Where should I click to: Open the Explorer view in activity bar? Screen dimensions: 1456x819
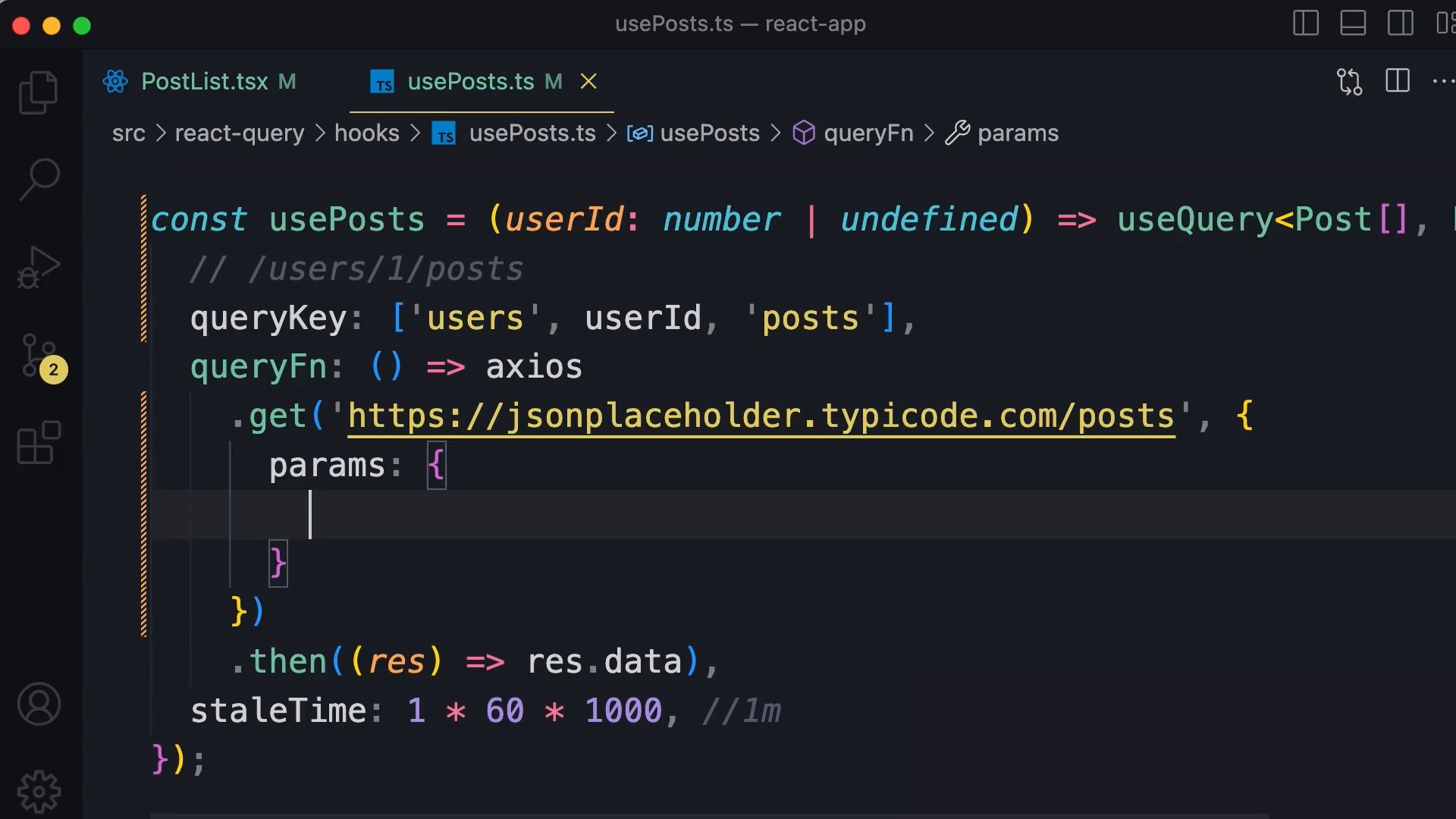pyautogui.click(x=39, y=93)
